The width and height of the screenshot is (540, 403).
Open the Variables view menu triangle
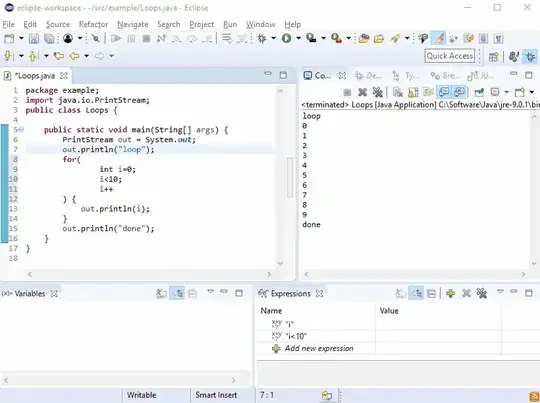pyautogui.click(x=210, y=292)
